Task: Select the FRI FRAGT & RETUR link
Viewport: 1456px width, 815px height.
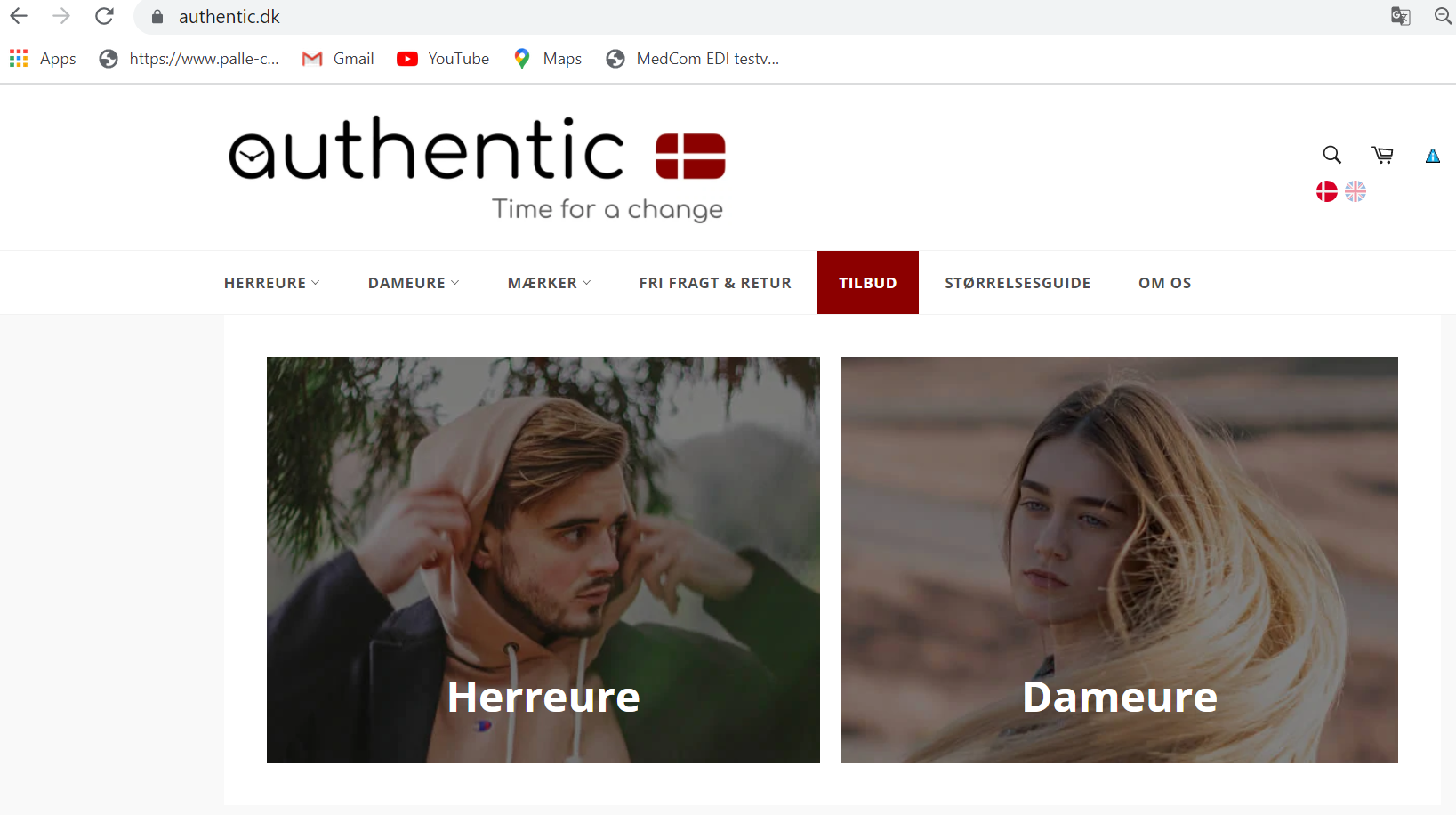Action: [715, 283]
